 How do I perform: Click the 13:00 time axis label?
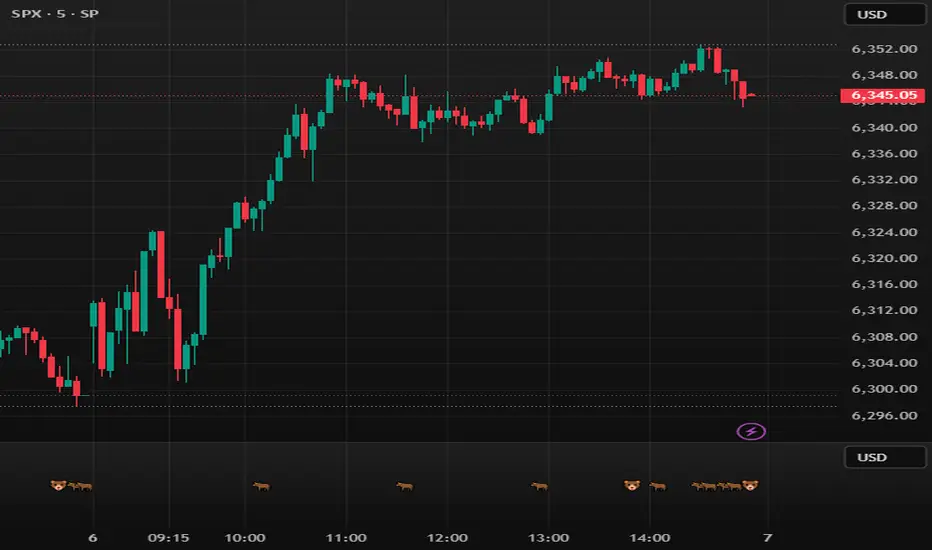click(x=549, y=538)
